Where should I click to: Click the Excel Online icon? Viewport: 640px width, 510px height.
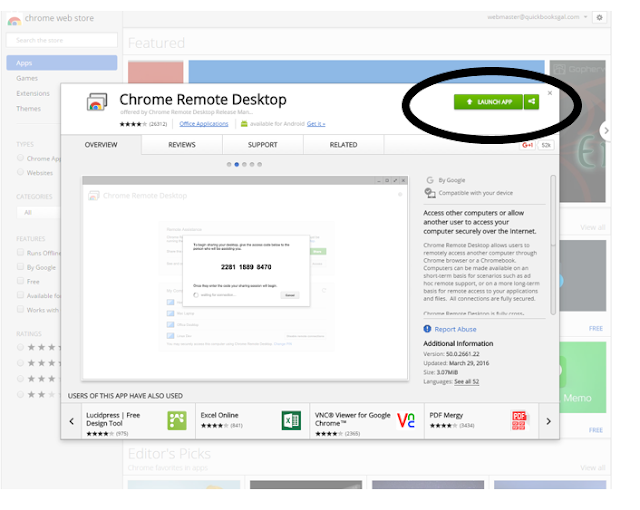(x=291, y=421)
